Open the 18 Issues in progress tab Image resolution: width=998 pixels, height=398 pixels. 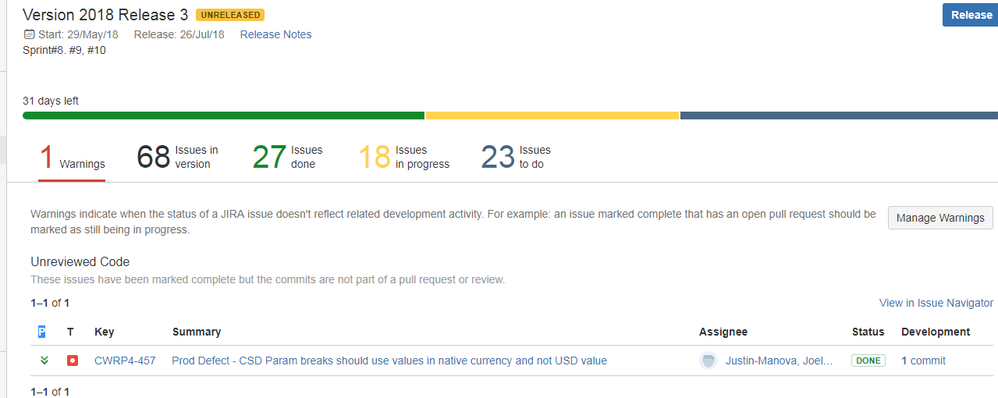pos(404,157)
